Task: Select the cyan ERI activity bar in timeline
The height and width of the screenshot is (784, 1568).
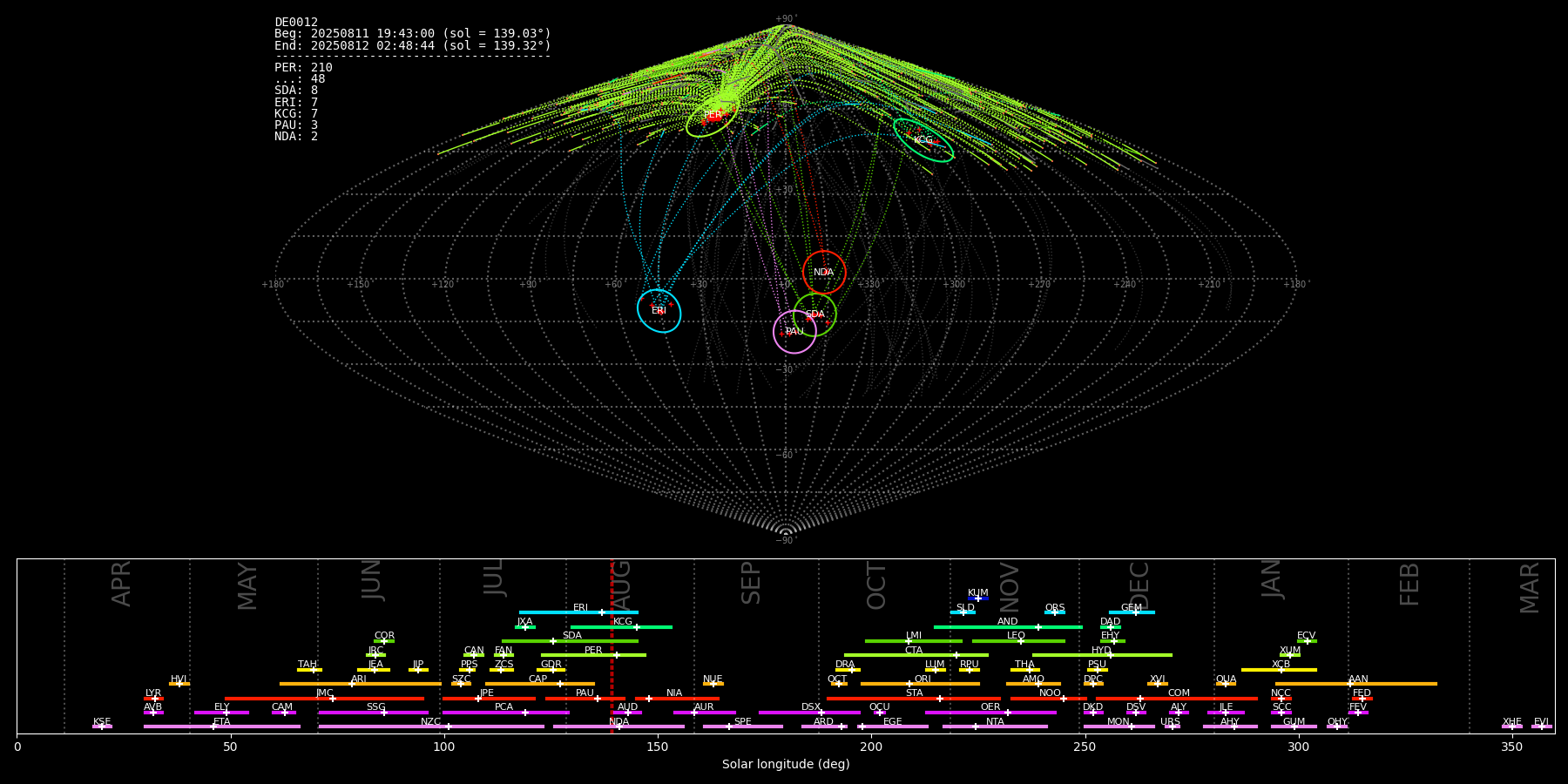Action: [578, 612]
